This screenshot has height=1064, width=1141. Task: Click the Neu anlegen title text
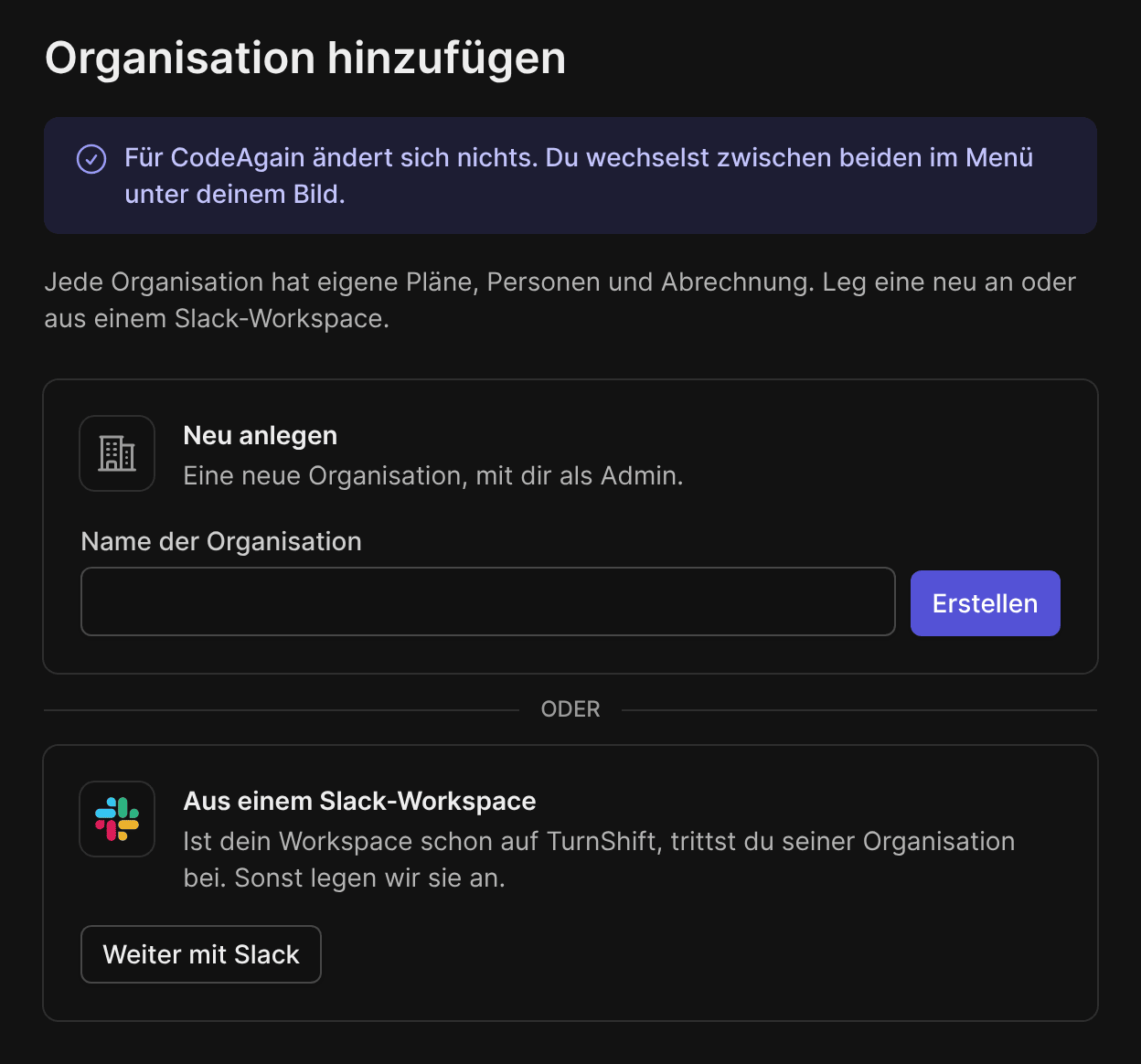pyautogui.click(x=261, y=435)
